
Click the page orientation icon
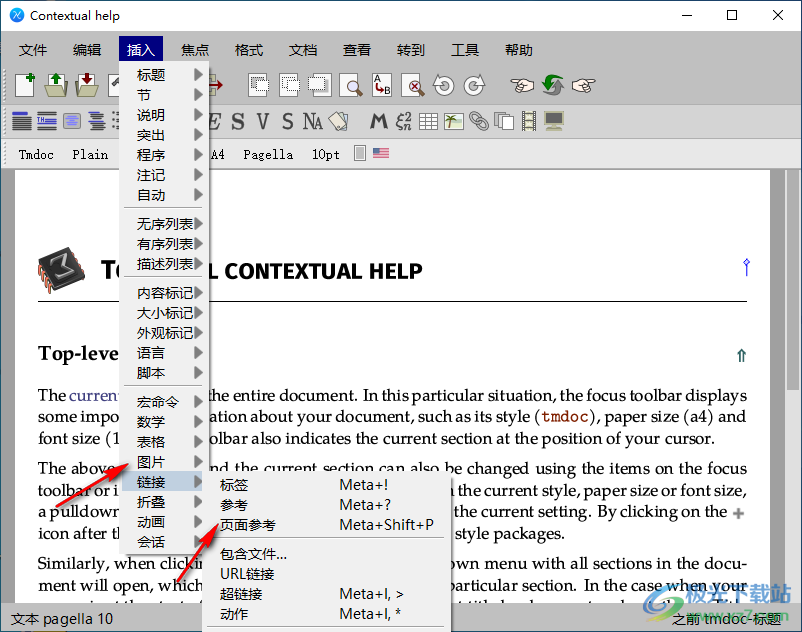pos(360,153)
